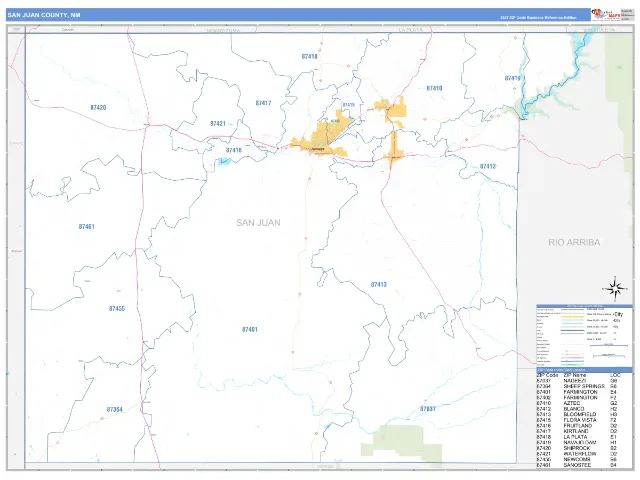This screenshot has width=640, height=480.
Task: Click ZIP code label 87401 on map
Action: pyautogui.click(x=250, y=329)
